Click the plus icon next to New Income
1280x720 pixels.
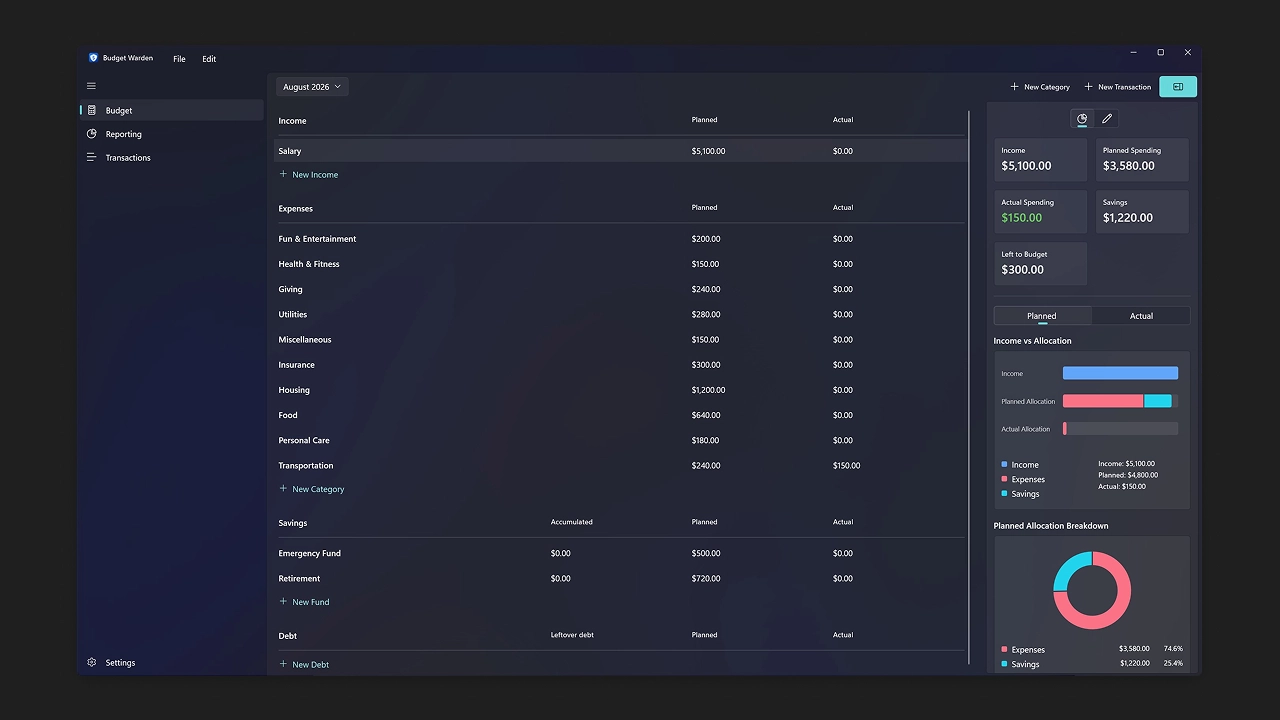tap(283, 174)
